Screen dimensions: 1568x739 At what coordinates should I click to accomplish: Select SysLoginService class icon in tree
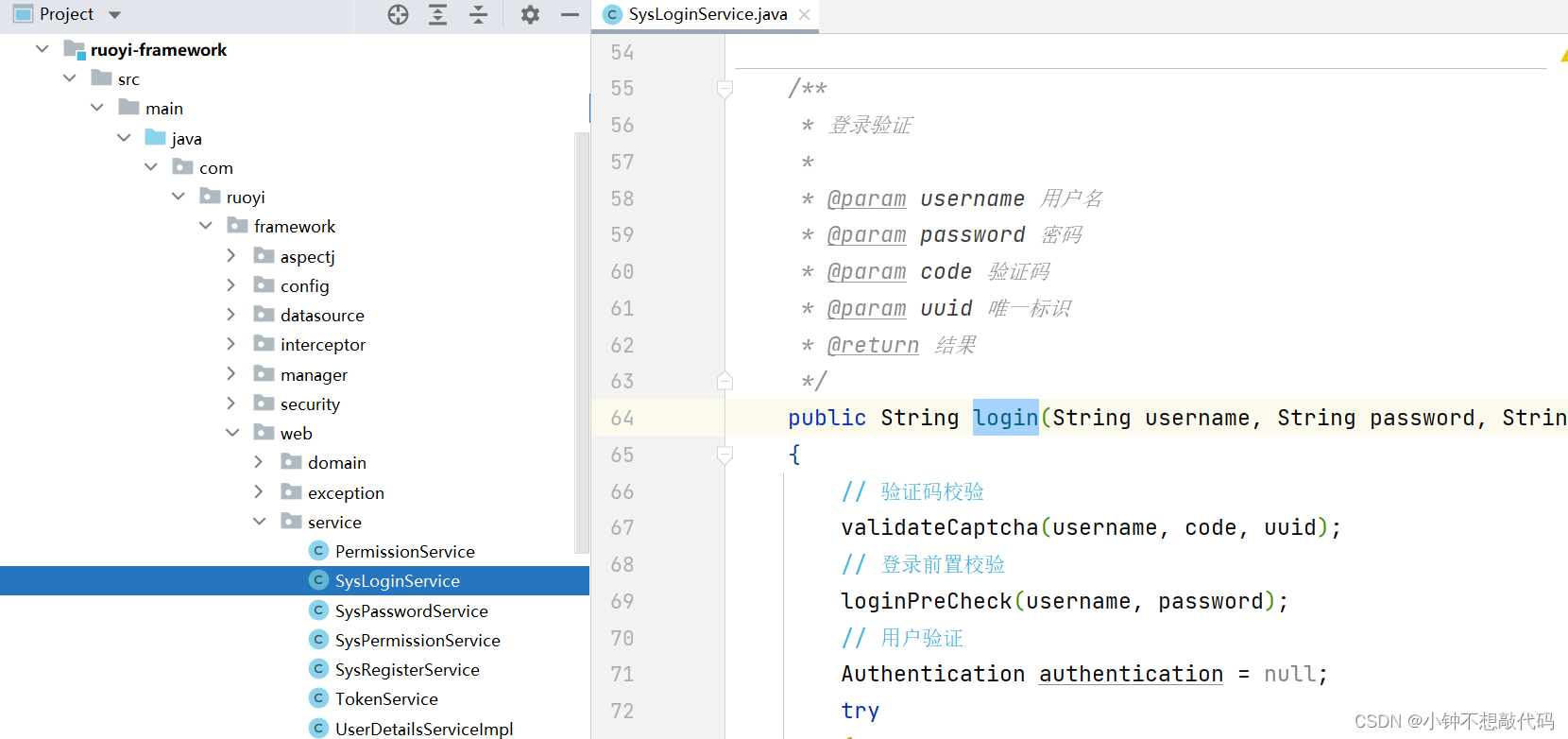(x=318, y=580)
